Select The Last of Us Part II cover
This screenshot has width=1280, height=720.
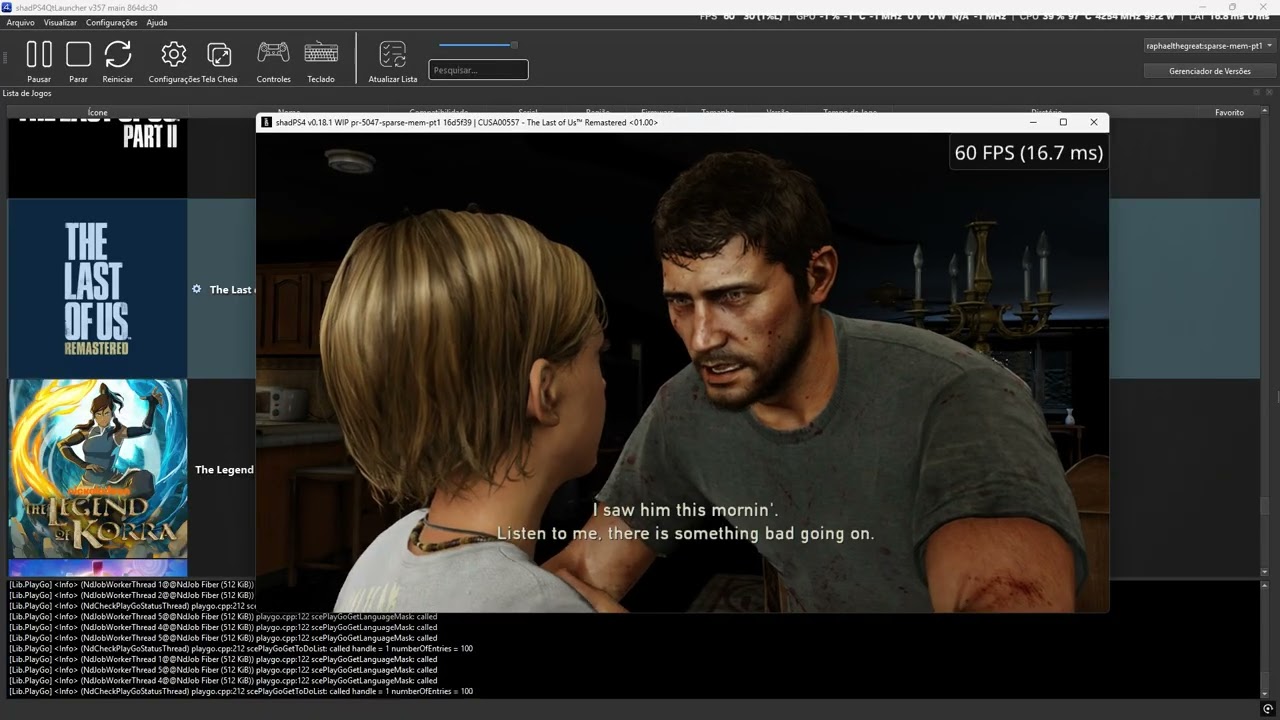(x=98, y=157)
